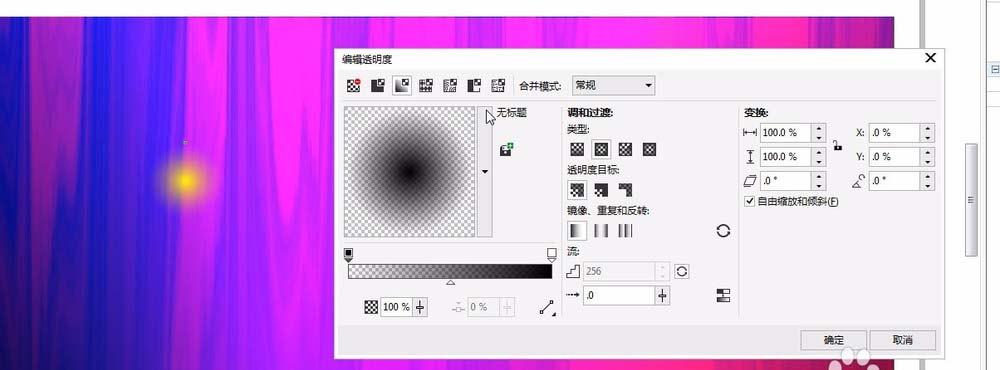
Task: Click the node transparency checkerboard icon
Action: (x=371, y=307)
